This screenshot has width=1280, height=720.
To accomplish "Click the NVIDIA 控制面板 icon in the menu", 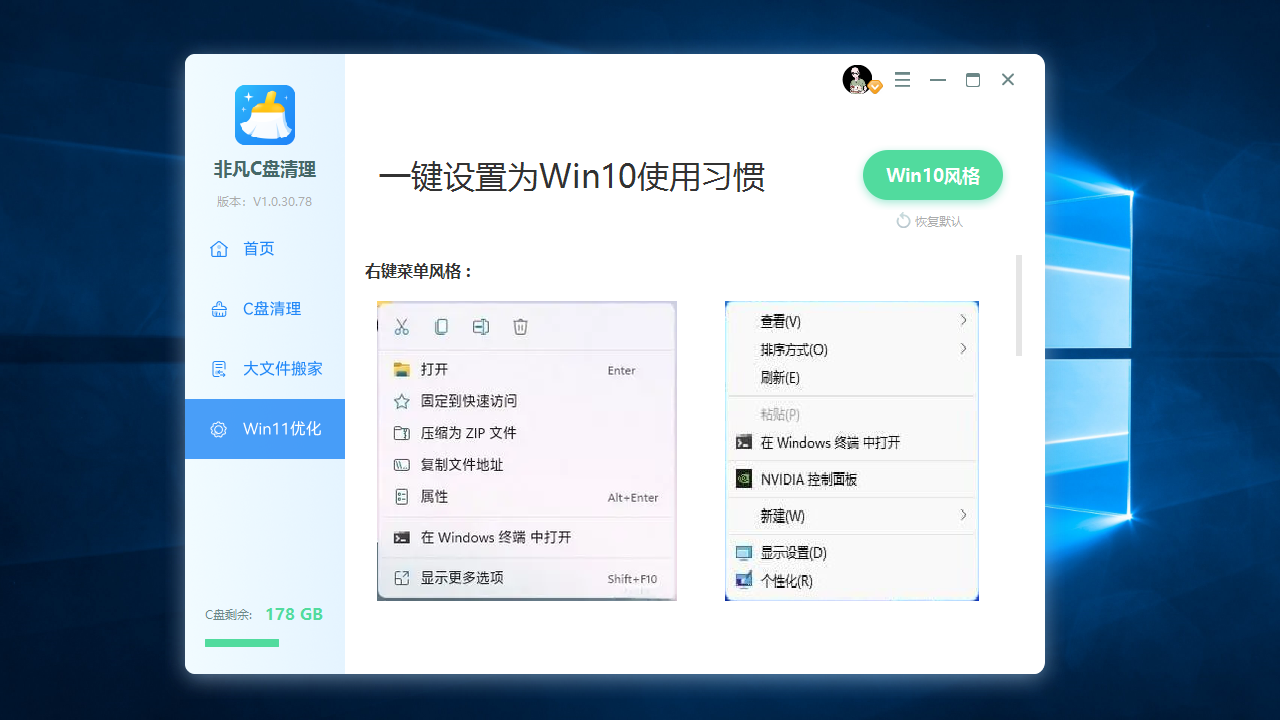I will [x=743, y=479].
